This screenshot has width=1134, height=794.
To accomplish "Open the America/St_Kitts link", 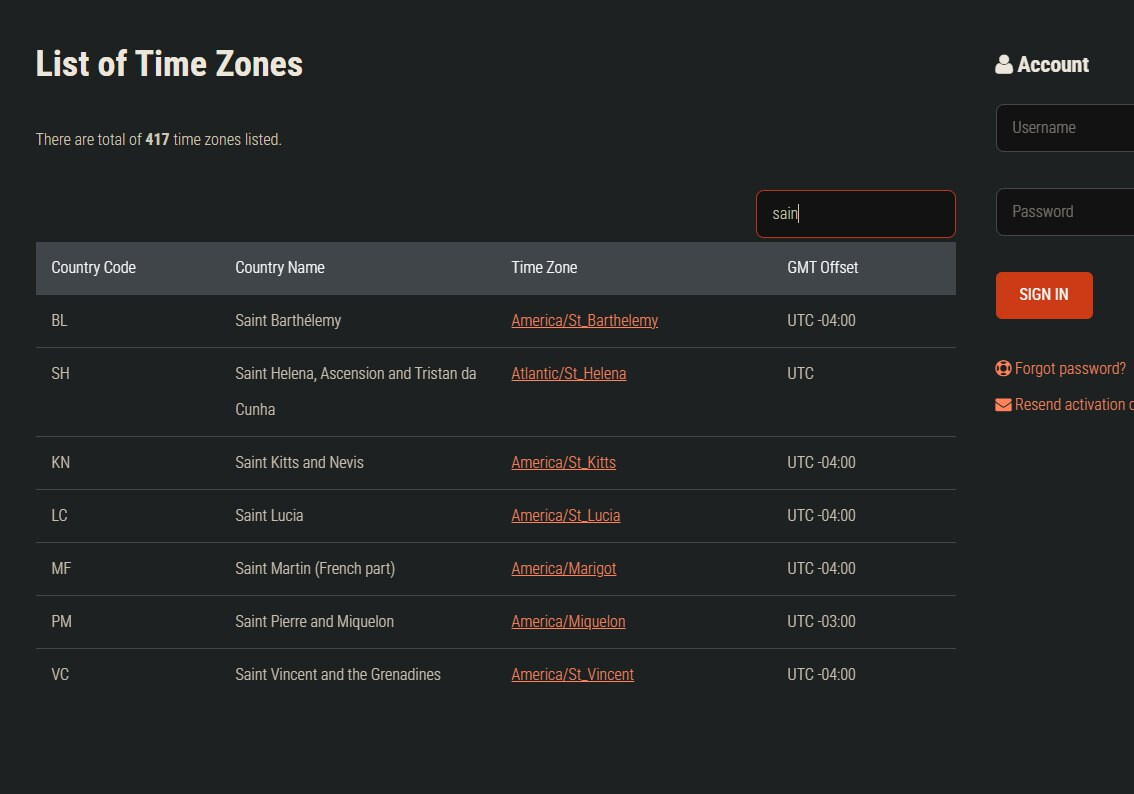I will pyautogui.click(x=563, y=463).
